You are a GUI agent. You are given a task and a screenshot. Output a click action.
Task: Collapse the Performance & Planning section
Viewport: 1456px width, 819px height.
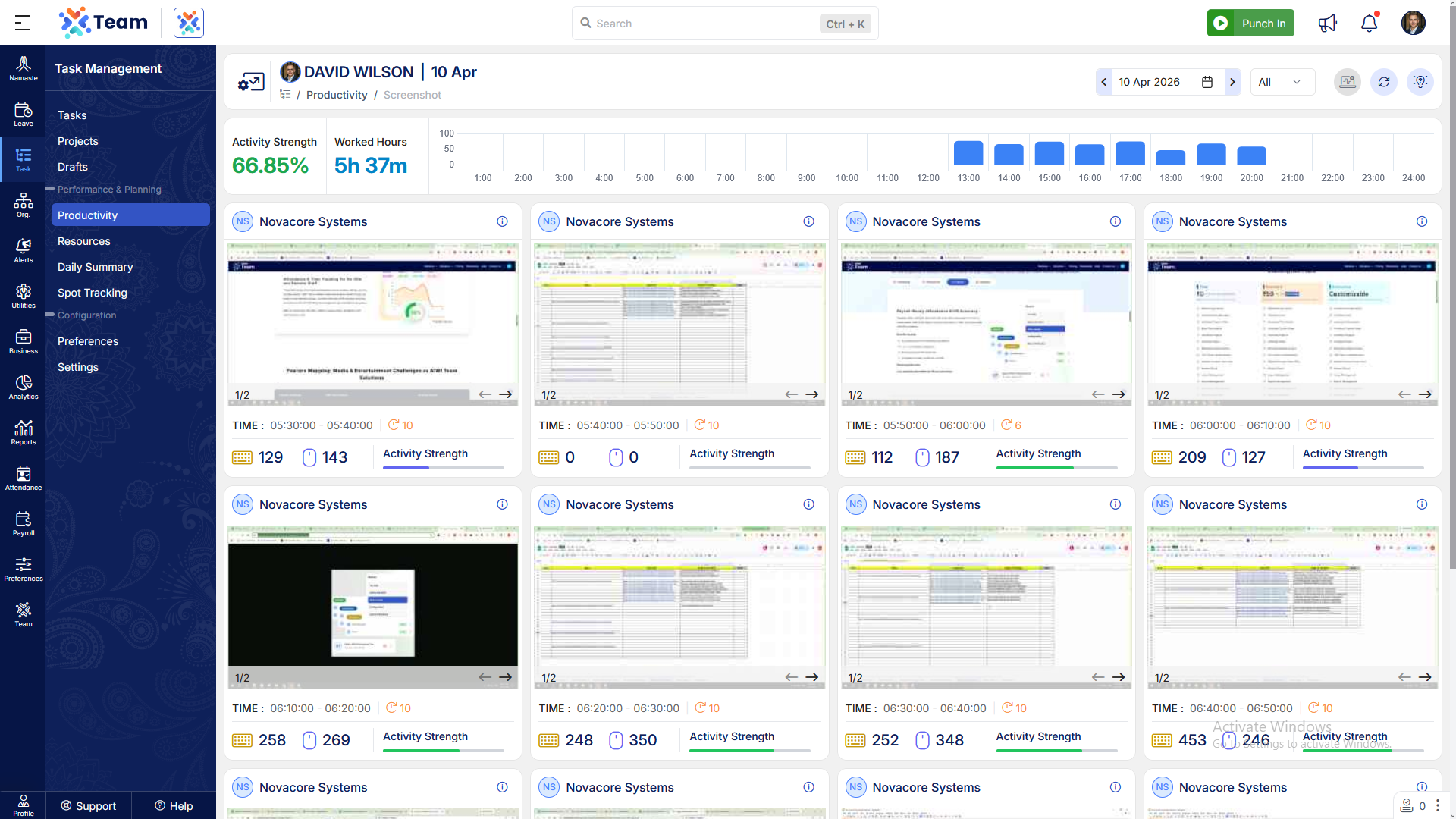click(x=50, y=189)
